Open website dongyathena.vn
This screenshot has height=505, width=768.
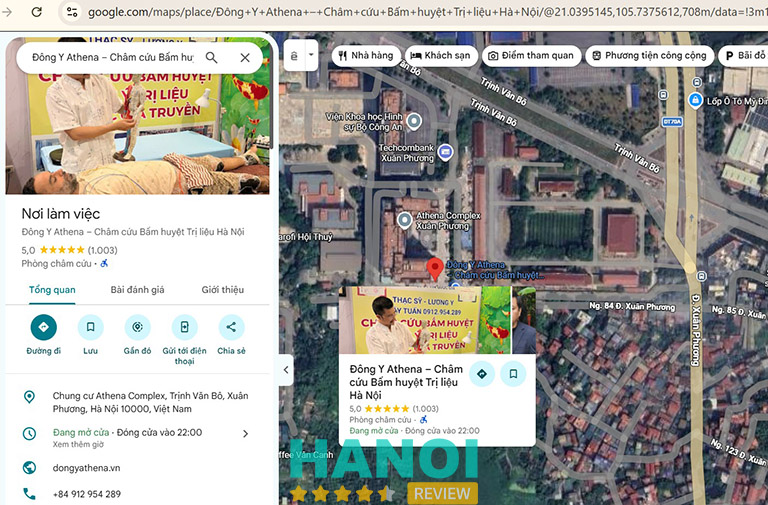(86, 468)
